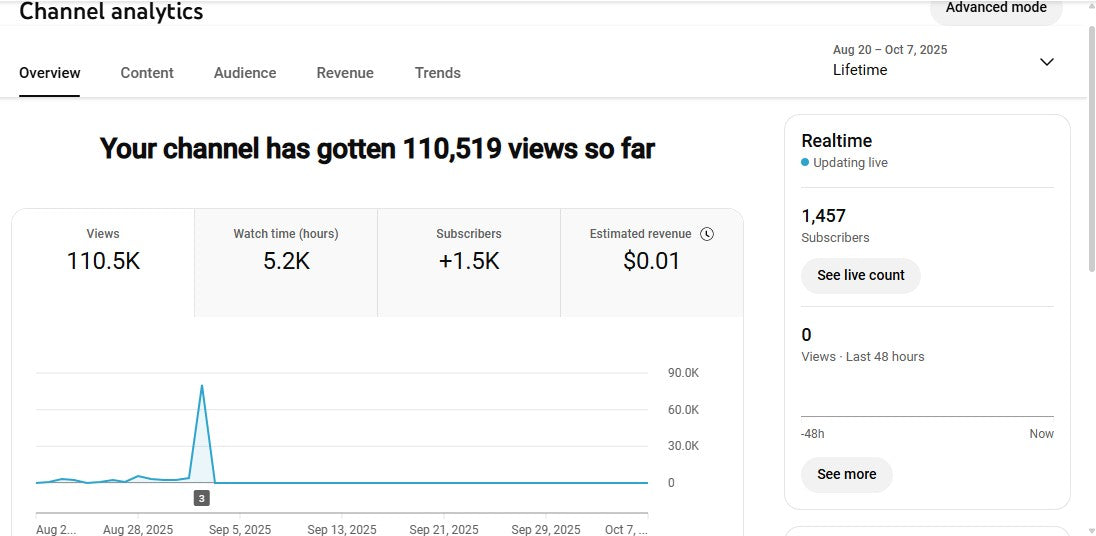Viewport: 1096px width, 536px height.
Task: Select the $0.01 Estimated revenue value
Action: click(x=651, y=262)
